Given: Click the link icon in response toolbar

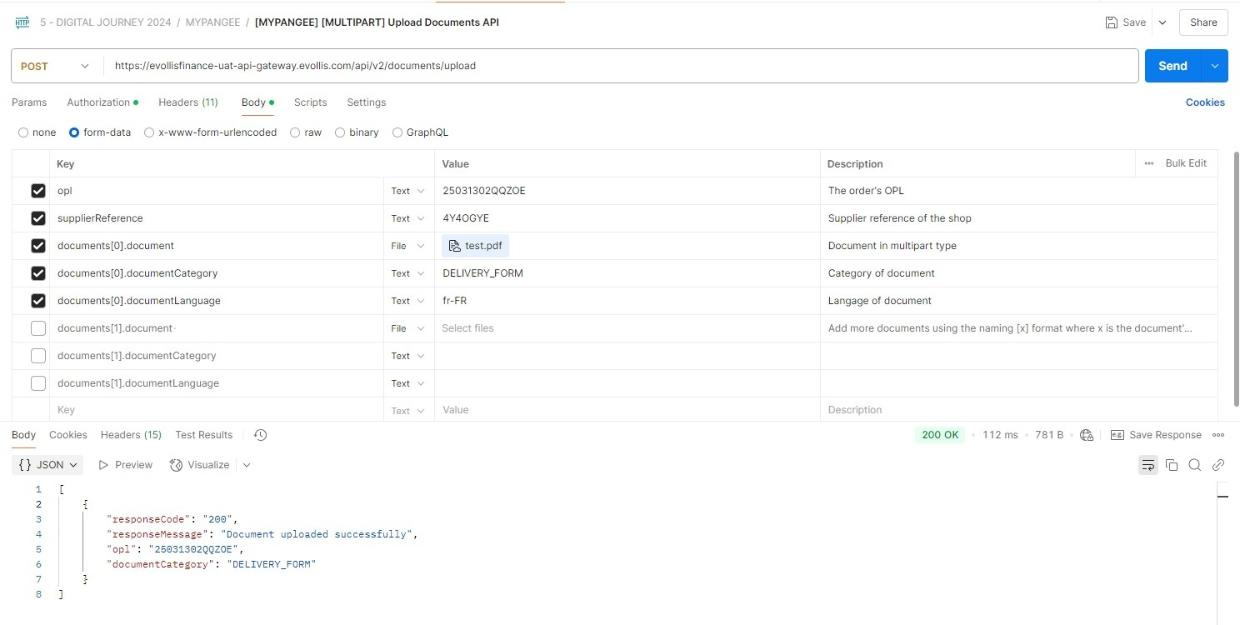Looking at the screenshot, I should pos(1218,465).
